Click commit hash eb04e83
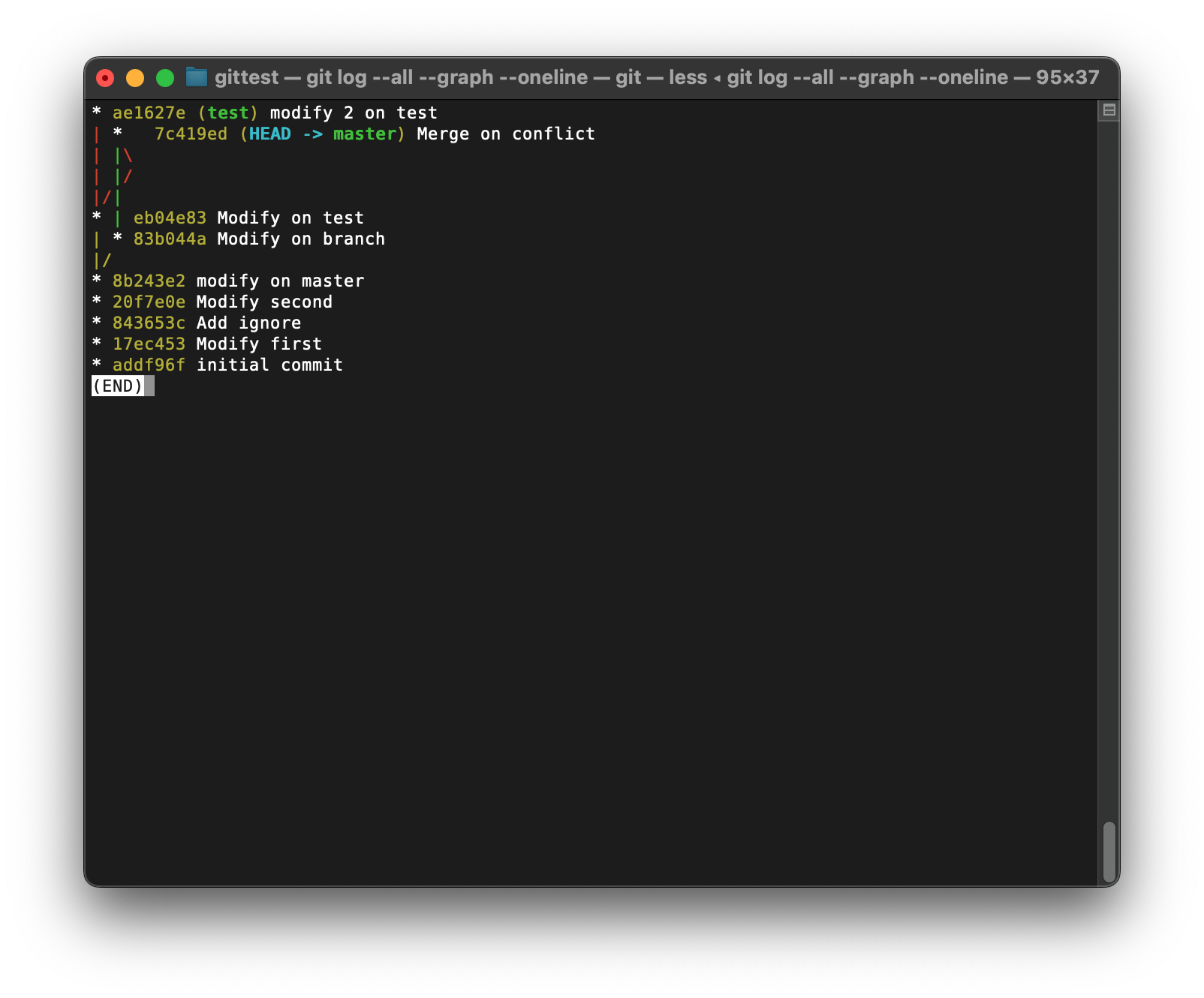 tap(170, 218)
